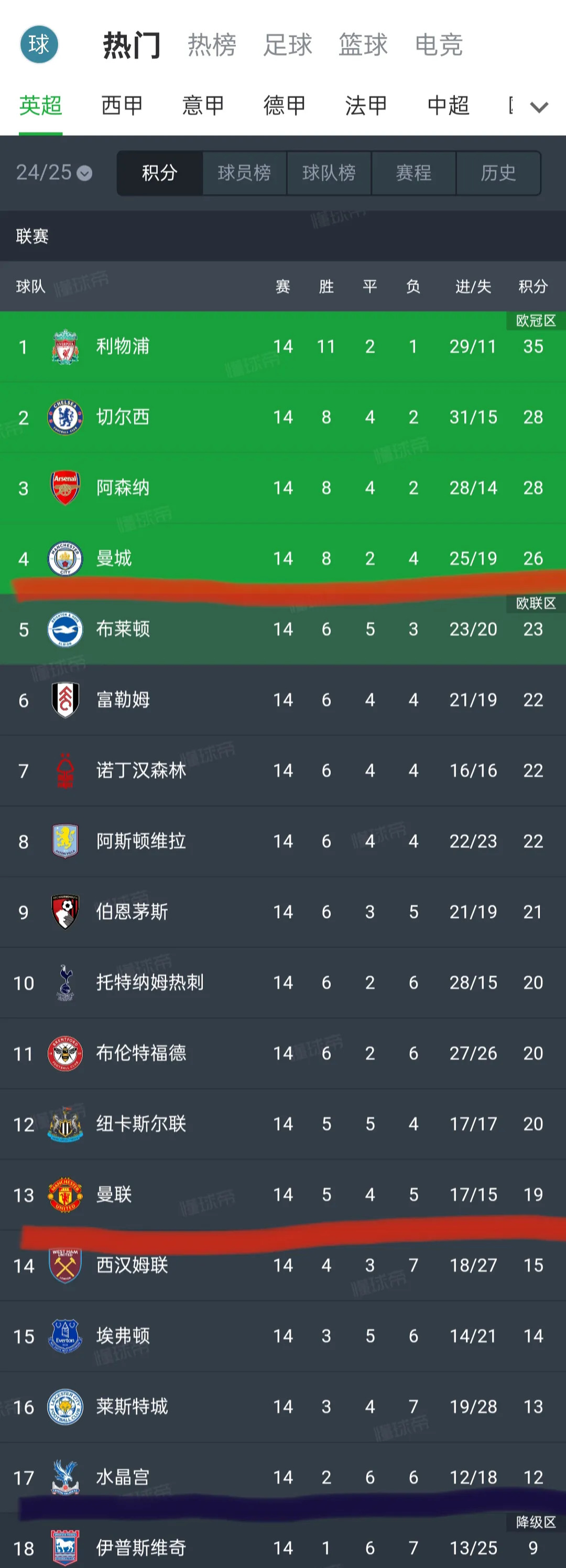Expand the league list chevron
This screenshot has width=566, height=1568.
pyautogui.click(x=539, y=107)
